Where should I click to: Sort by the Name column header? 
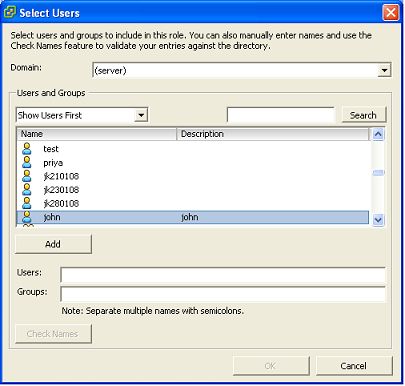(96, 134)
